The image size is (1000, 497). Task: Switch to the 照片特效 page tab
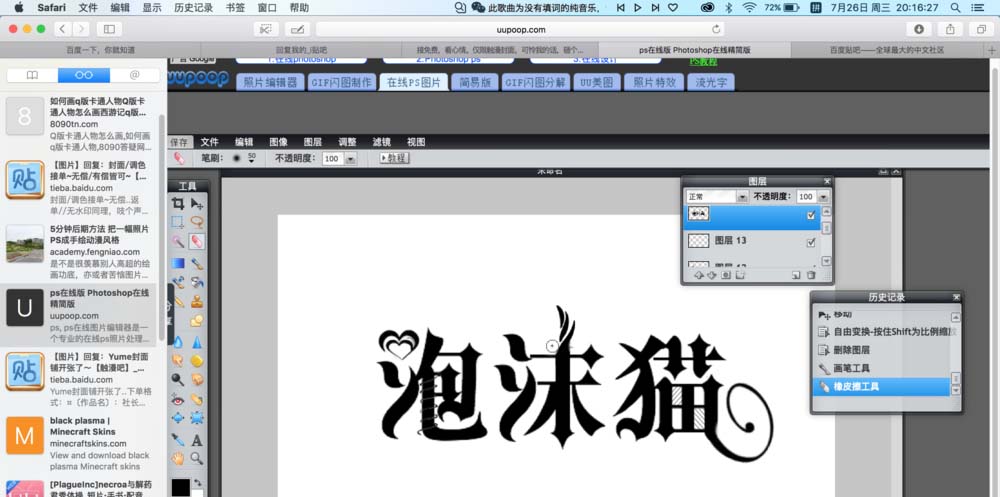click(654, 82)
